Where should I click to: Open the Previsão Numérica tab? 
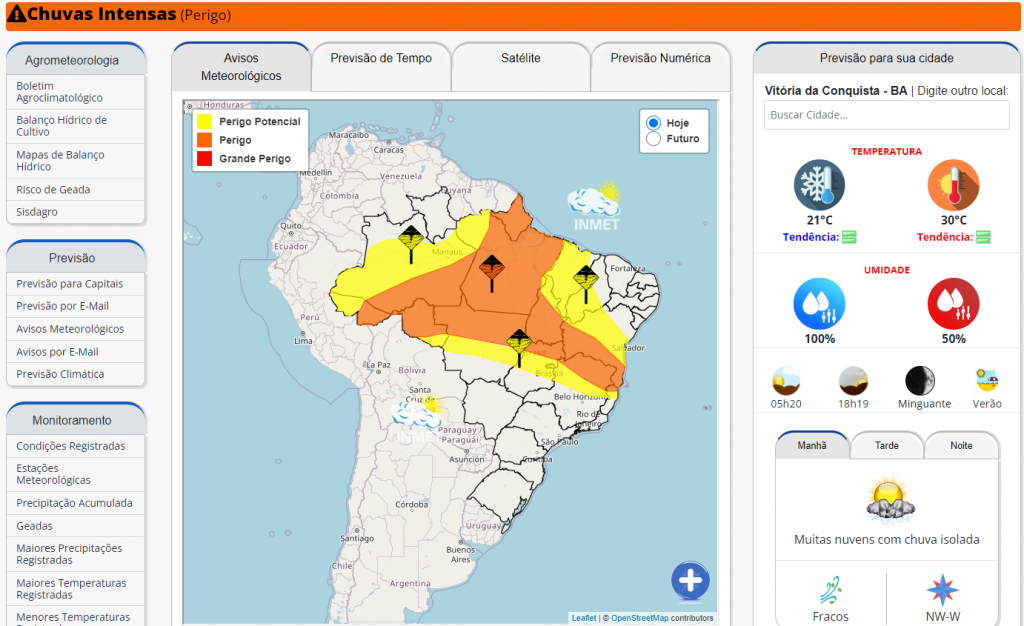660,59
